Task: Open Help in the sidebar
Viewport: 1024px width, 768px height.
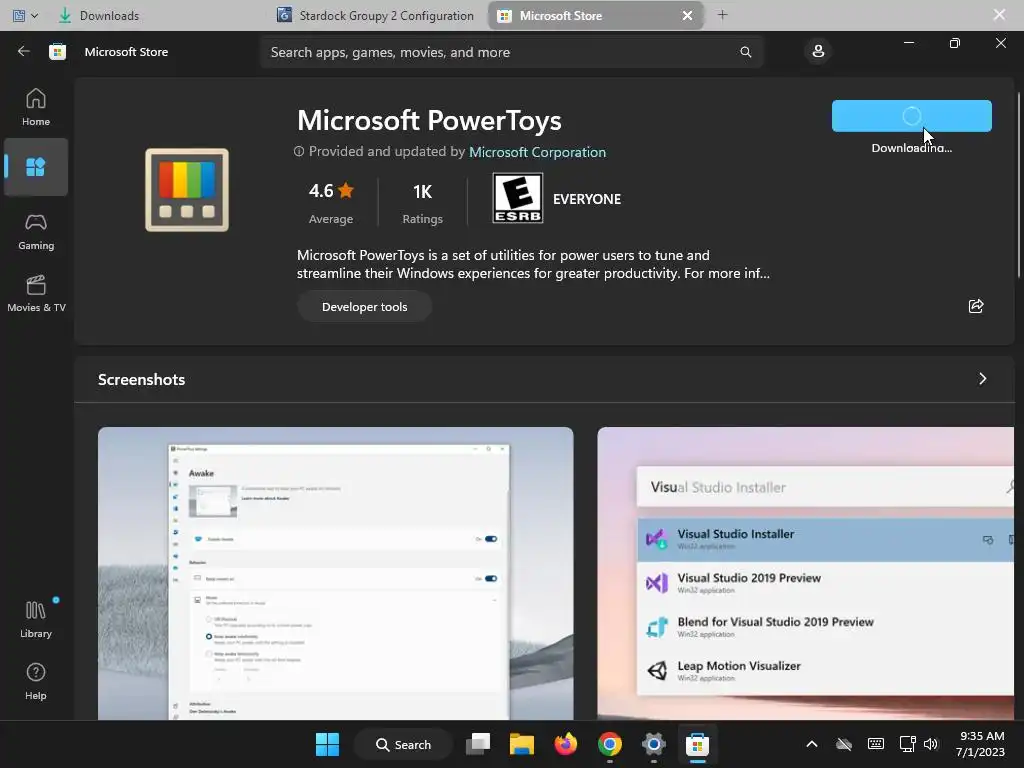Action: [x=36, y=681]
